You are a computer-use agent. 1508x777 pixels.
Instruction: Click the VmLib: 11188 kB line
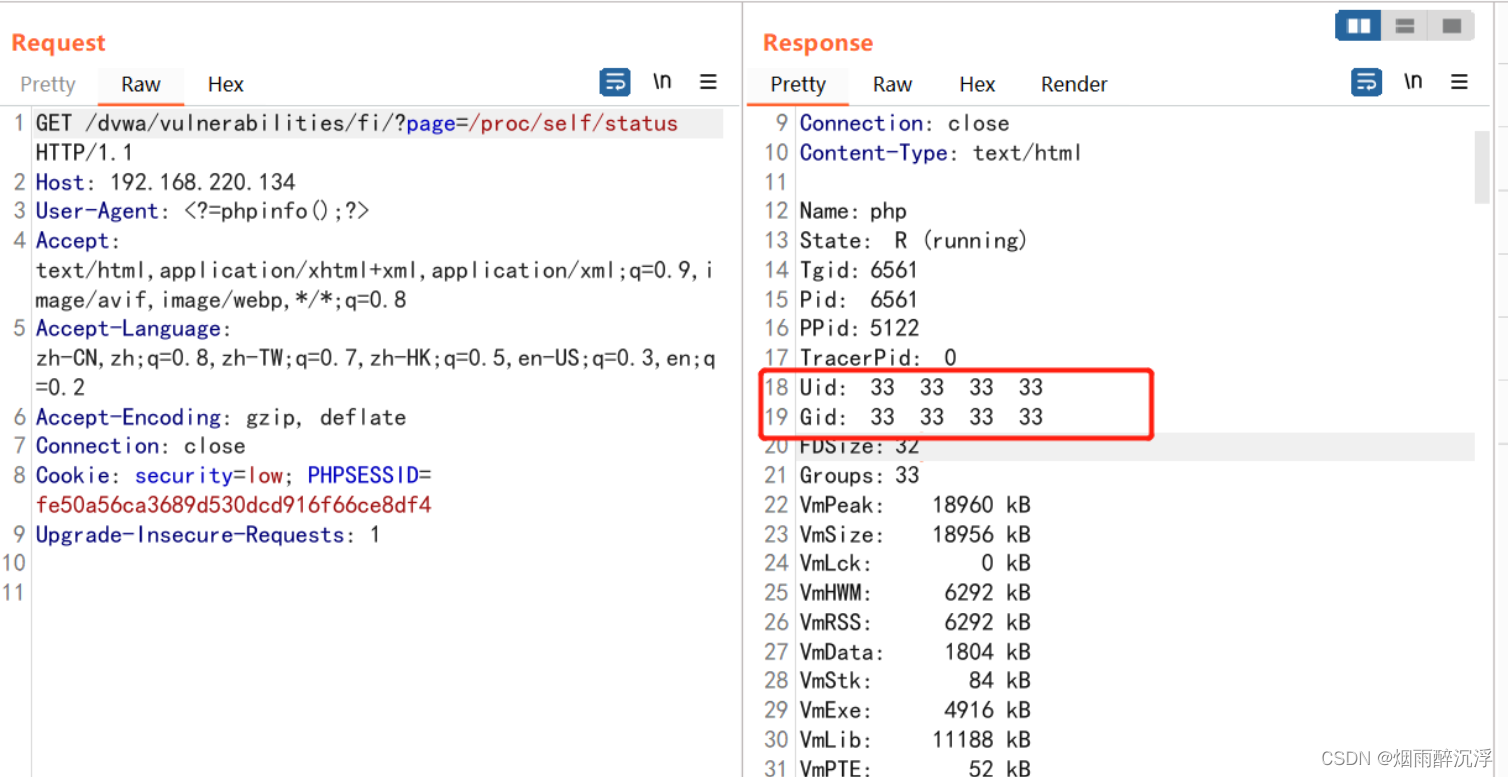pos(915,740)
